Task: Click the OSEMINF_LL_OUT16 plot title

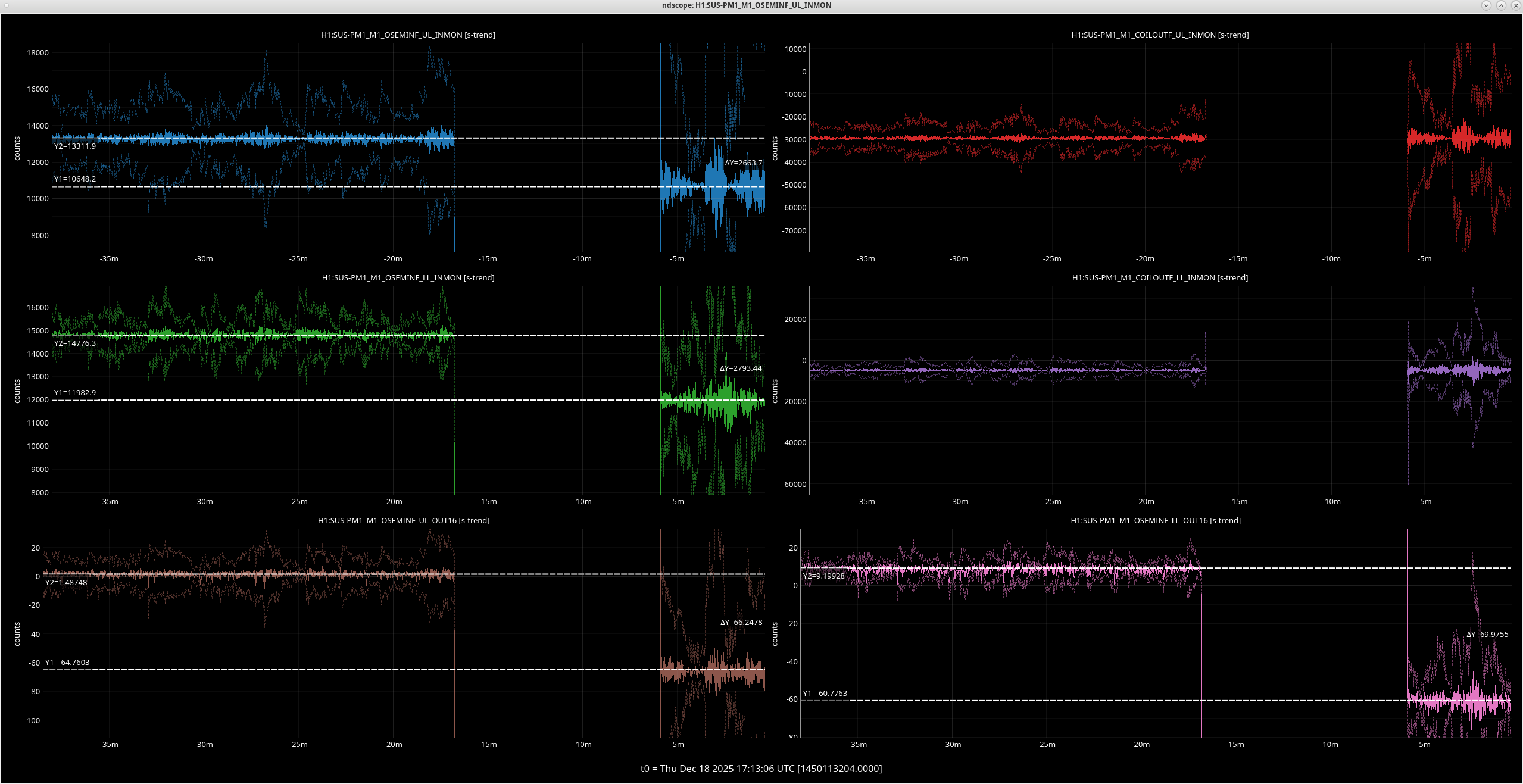Action: click(1156, 520)
